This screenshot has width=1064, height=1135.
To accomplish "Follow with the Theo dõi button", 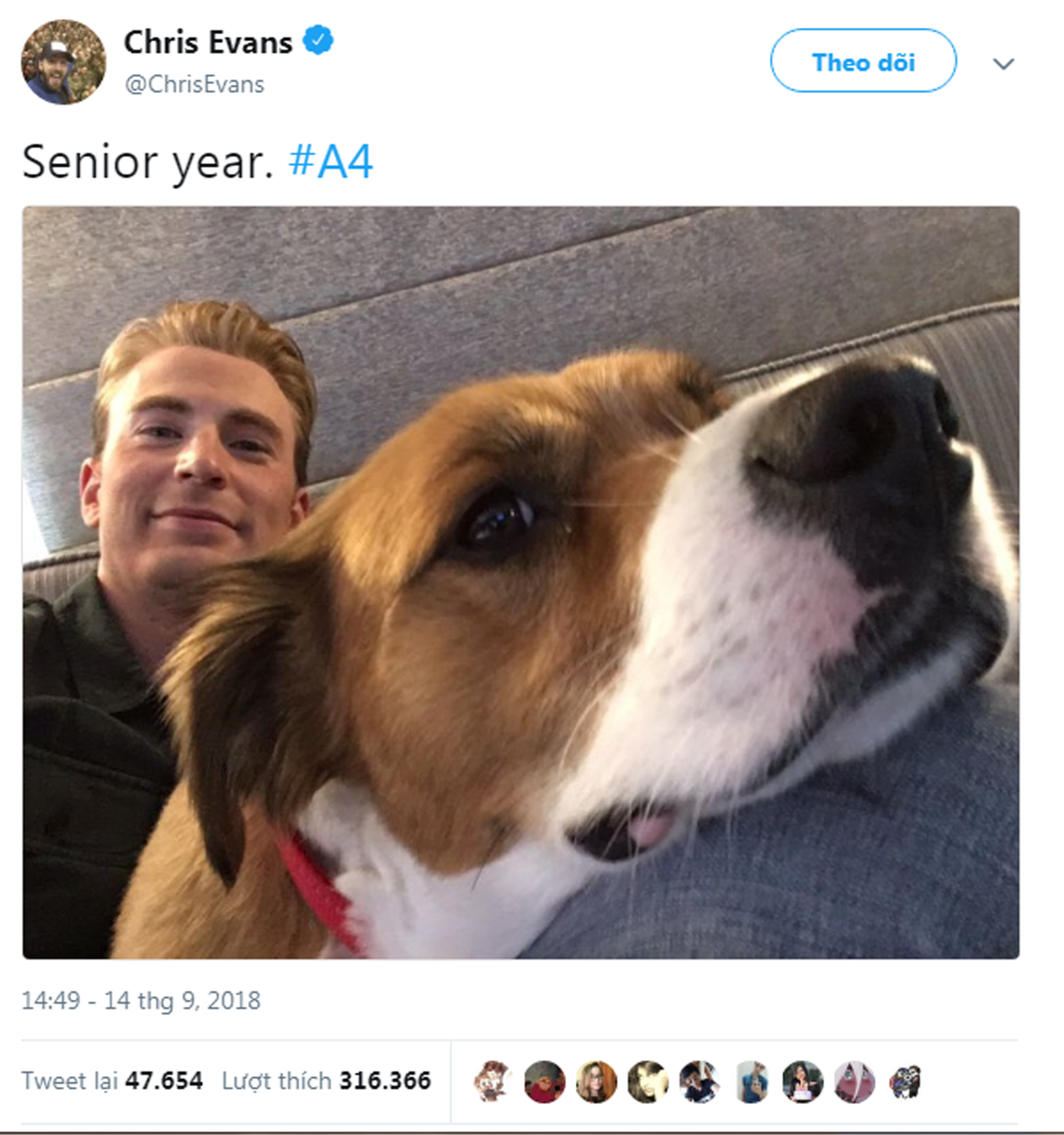I will pyautogui.click(x=864, y=61).
